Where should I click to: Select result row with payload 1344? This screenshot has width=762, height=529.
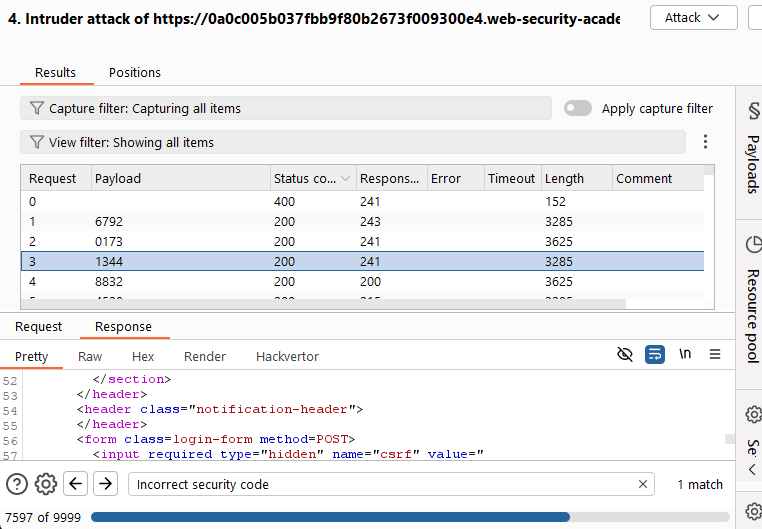click(x=363, y=261)
